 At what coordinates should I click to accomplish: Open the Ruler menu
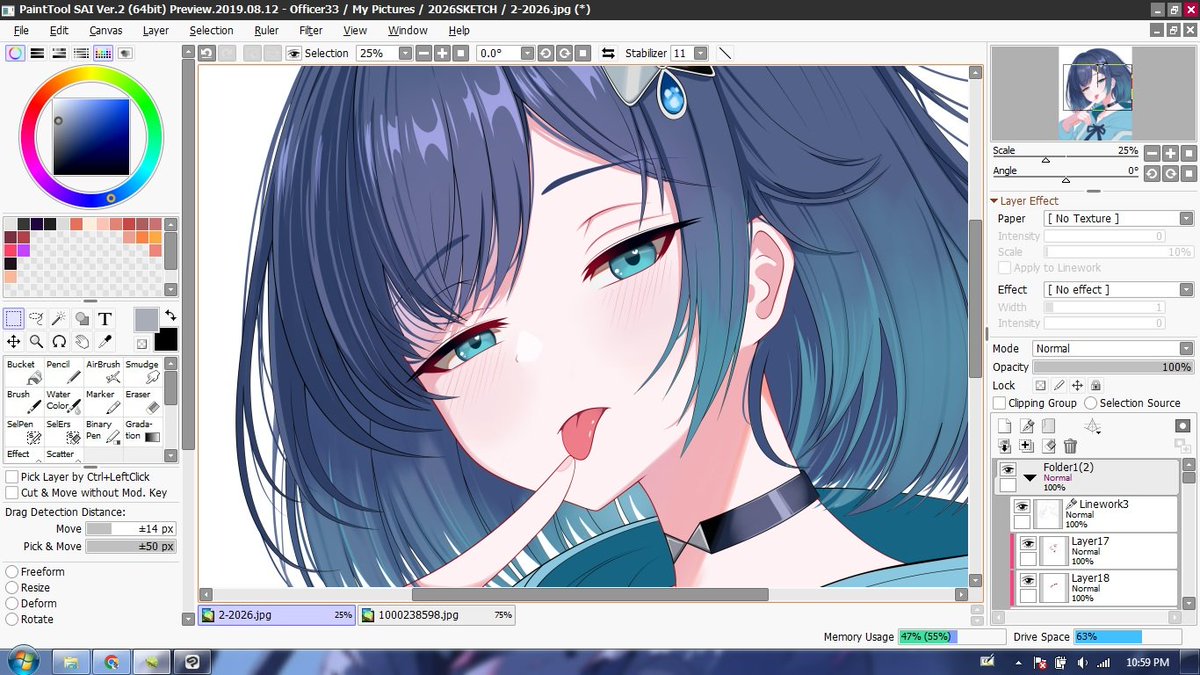[266, 31]
